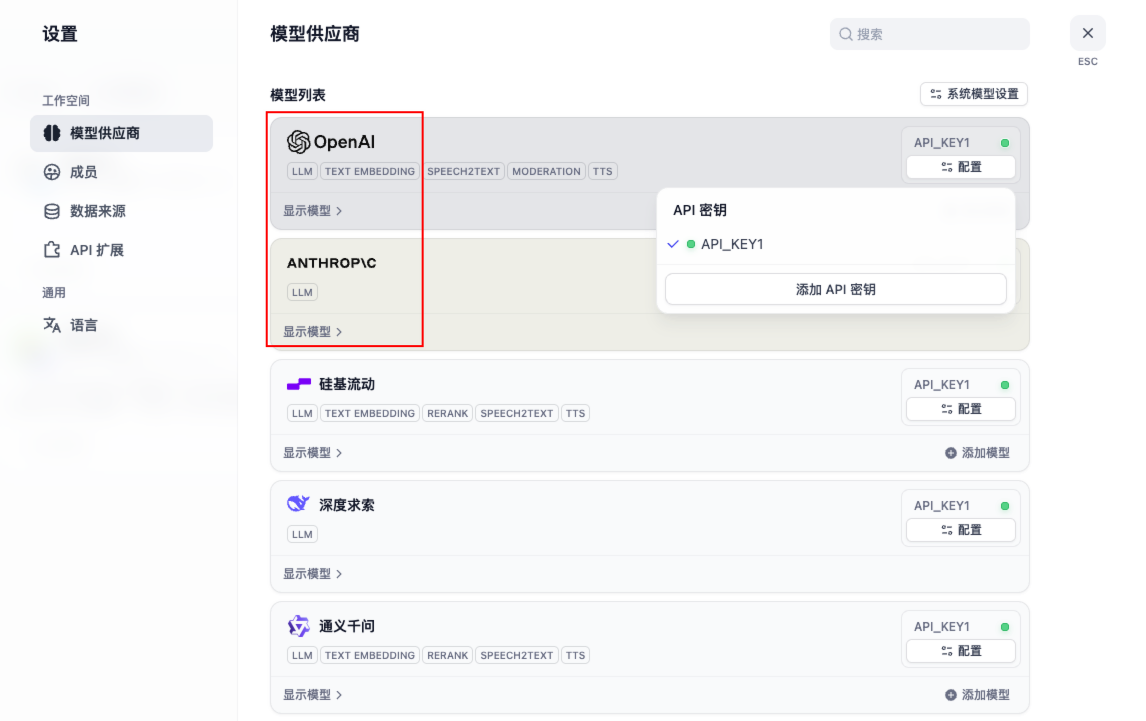The image size is (1146, 721).
Task: Click the RERANK tag on 硅基流动
Action: point(447,414)
